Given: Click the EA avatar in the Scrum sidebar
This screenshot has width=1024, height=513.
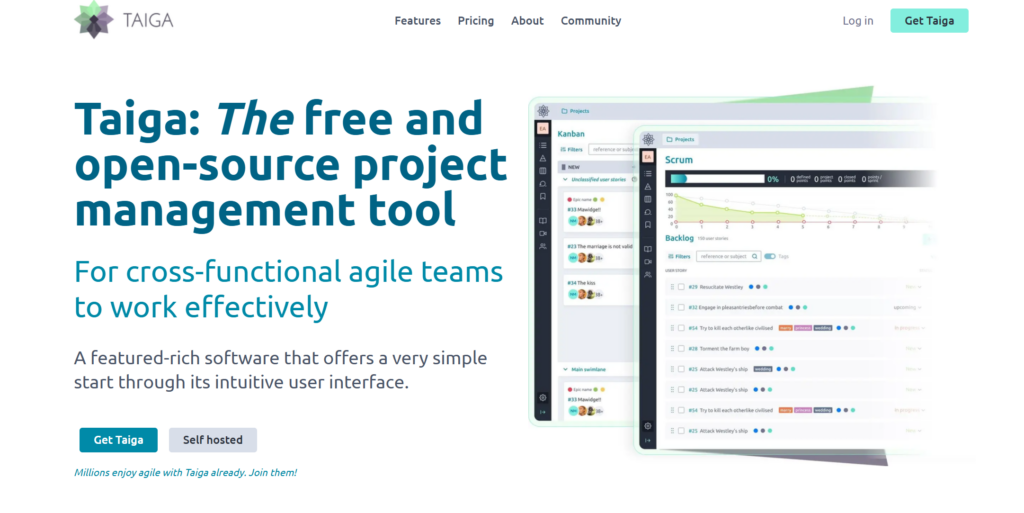Looking at the screenshot, I should click(x=648, y=157).
